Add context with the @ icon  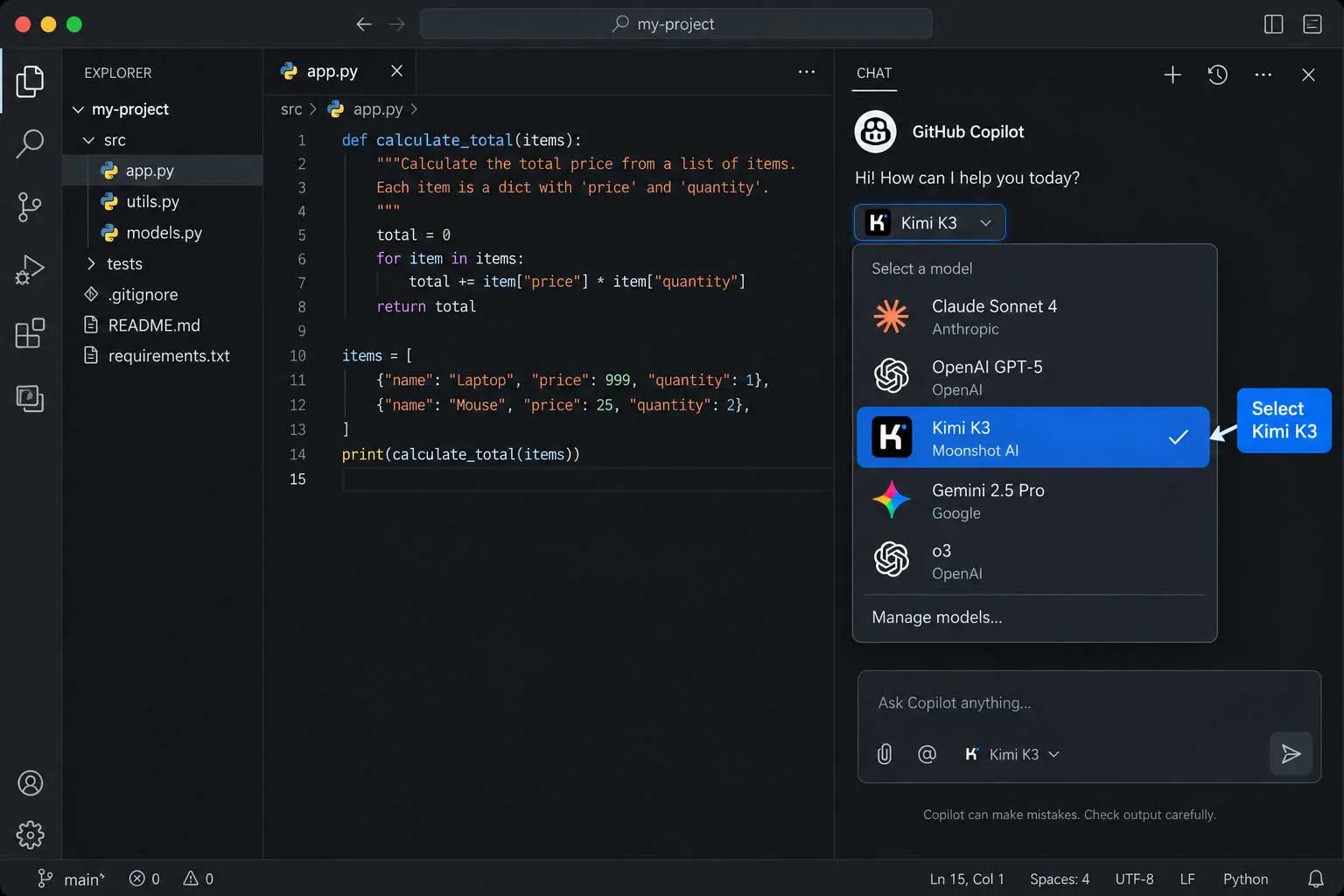(x=927, y=754)
